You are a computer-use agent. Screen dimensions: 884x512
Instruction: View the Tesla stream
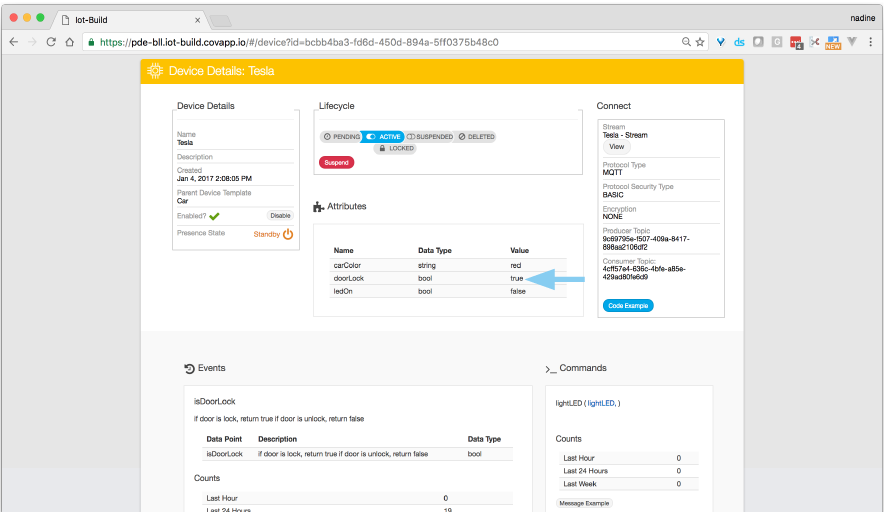pos(616,147)
